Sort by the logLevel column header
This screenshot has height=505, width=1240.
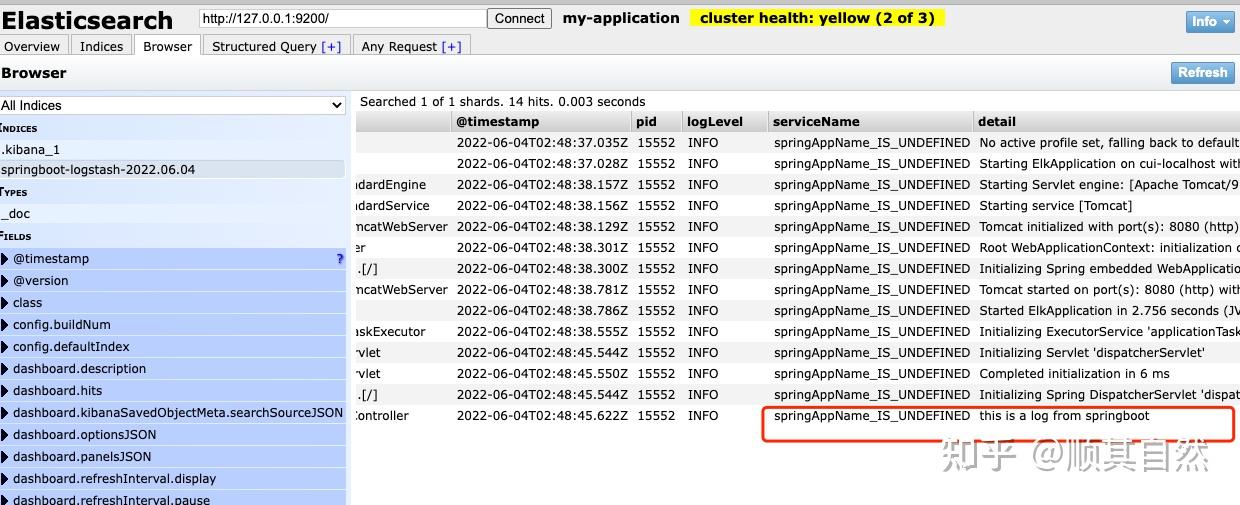724,121
